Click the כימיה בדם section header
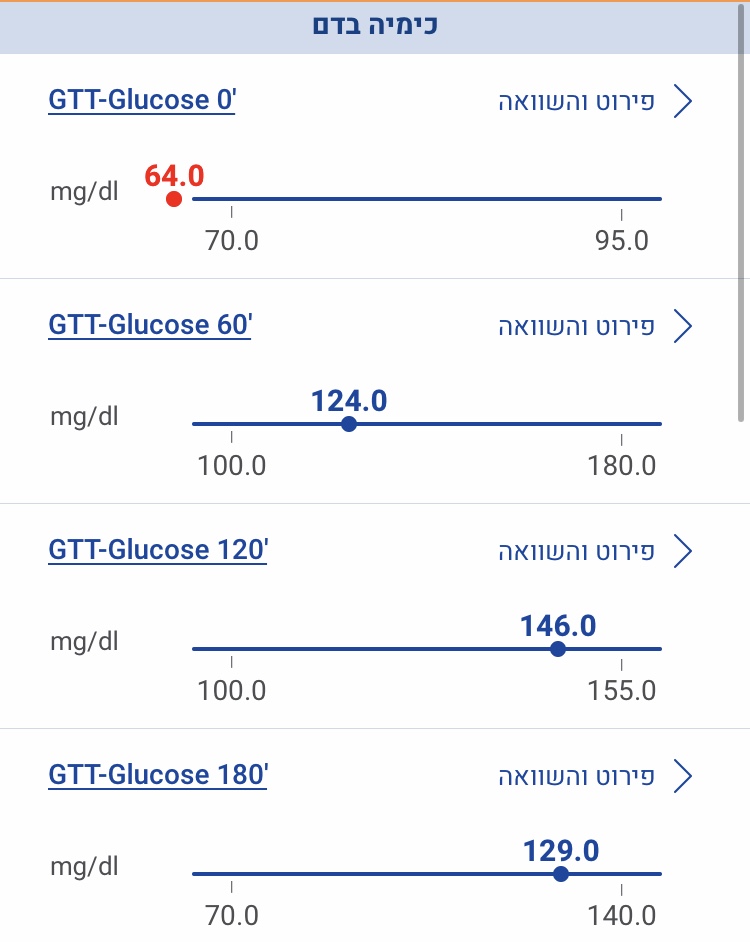Viewport: 750px width, 942px height. (374, 26)
